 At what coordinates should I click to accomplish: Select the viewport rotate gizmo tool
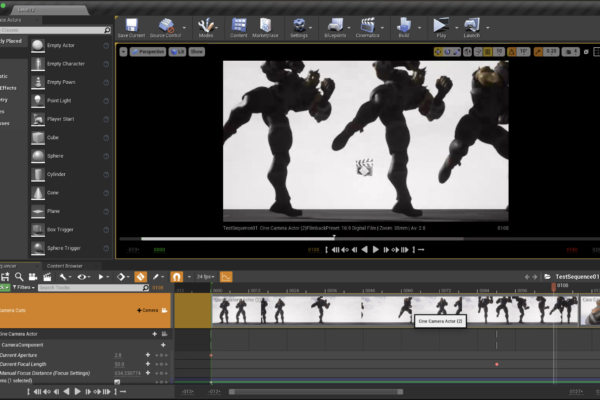[447, 52]
